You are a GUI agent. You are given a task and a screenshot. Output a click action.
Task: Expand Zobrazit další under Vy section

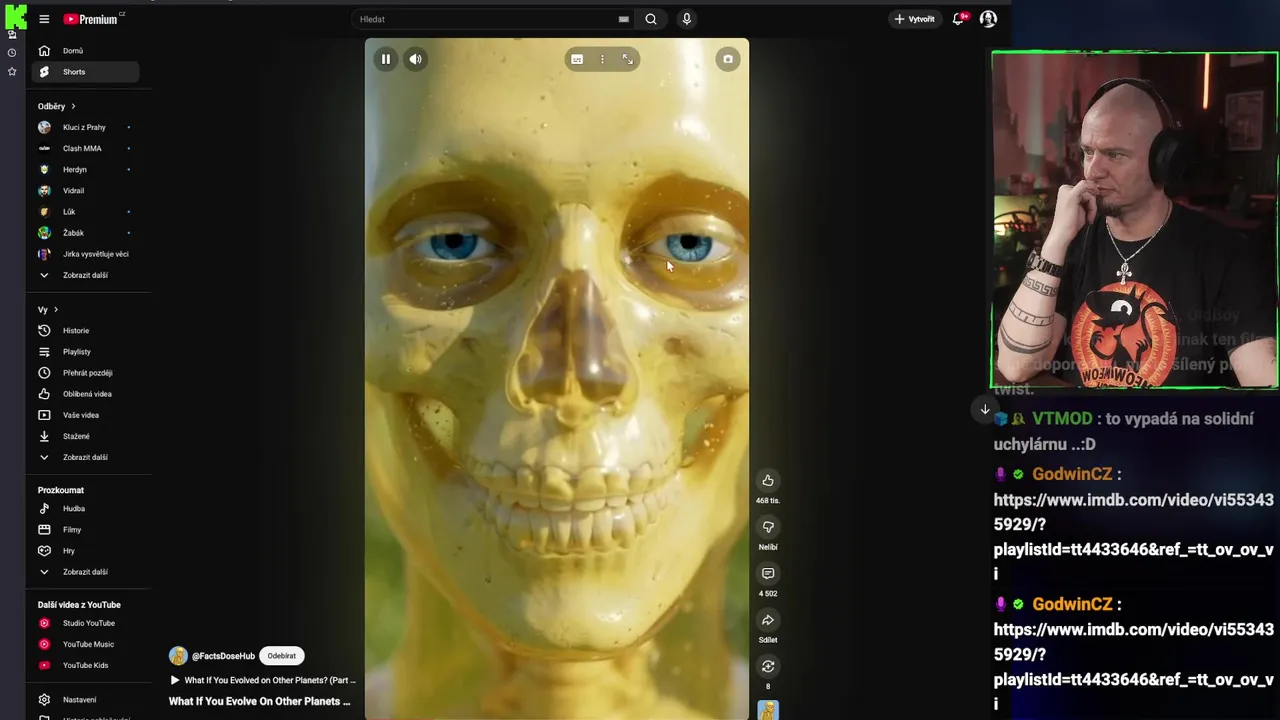(85, 457)
